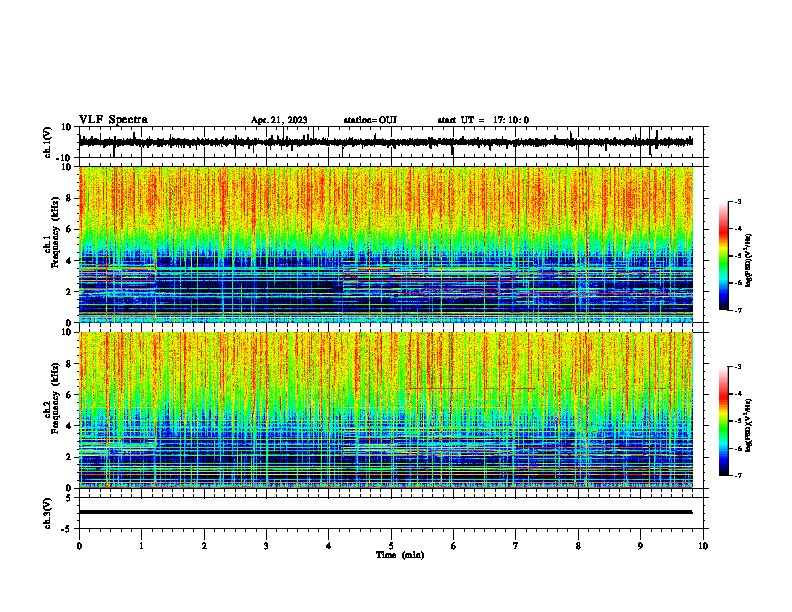Pick the ch.1 spectrogram color bar
Image resolution: width=792 pixels, height=612 pixels.
724,256
